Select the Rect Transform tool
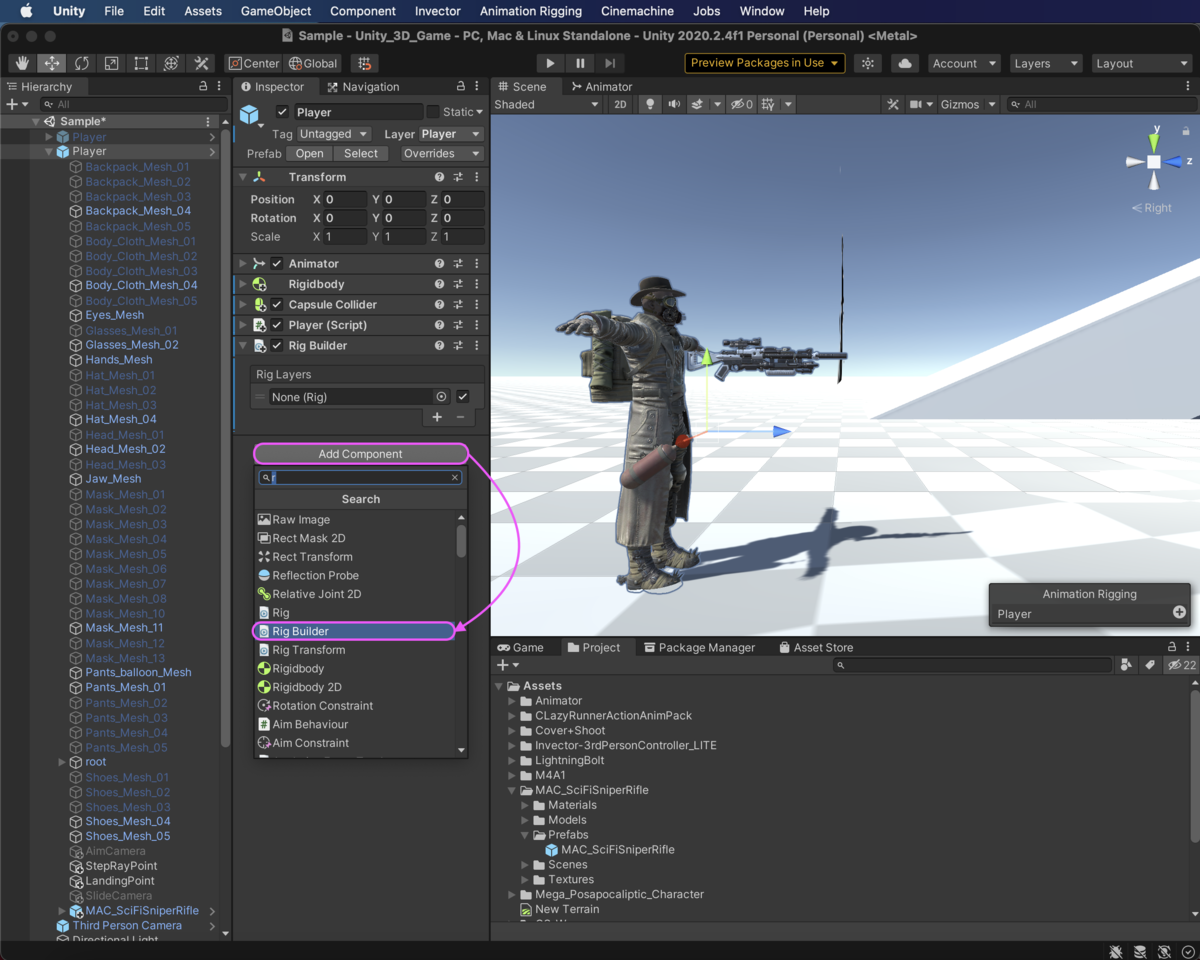This screenshot has height=960, width=1200. click(x=142, y=63)
